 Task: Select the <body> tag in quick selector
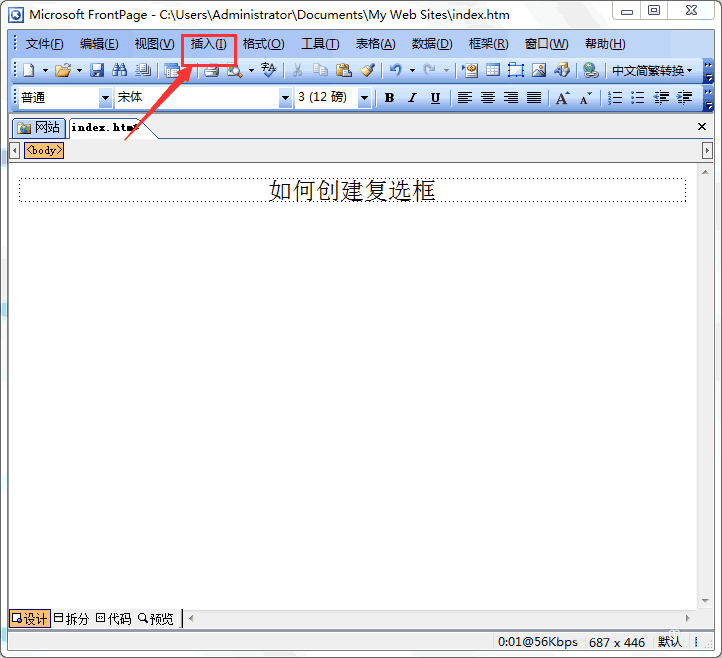pyautogui.click(x=44, y=151)
